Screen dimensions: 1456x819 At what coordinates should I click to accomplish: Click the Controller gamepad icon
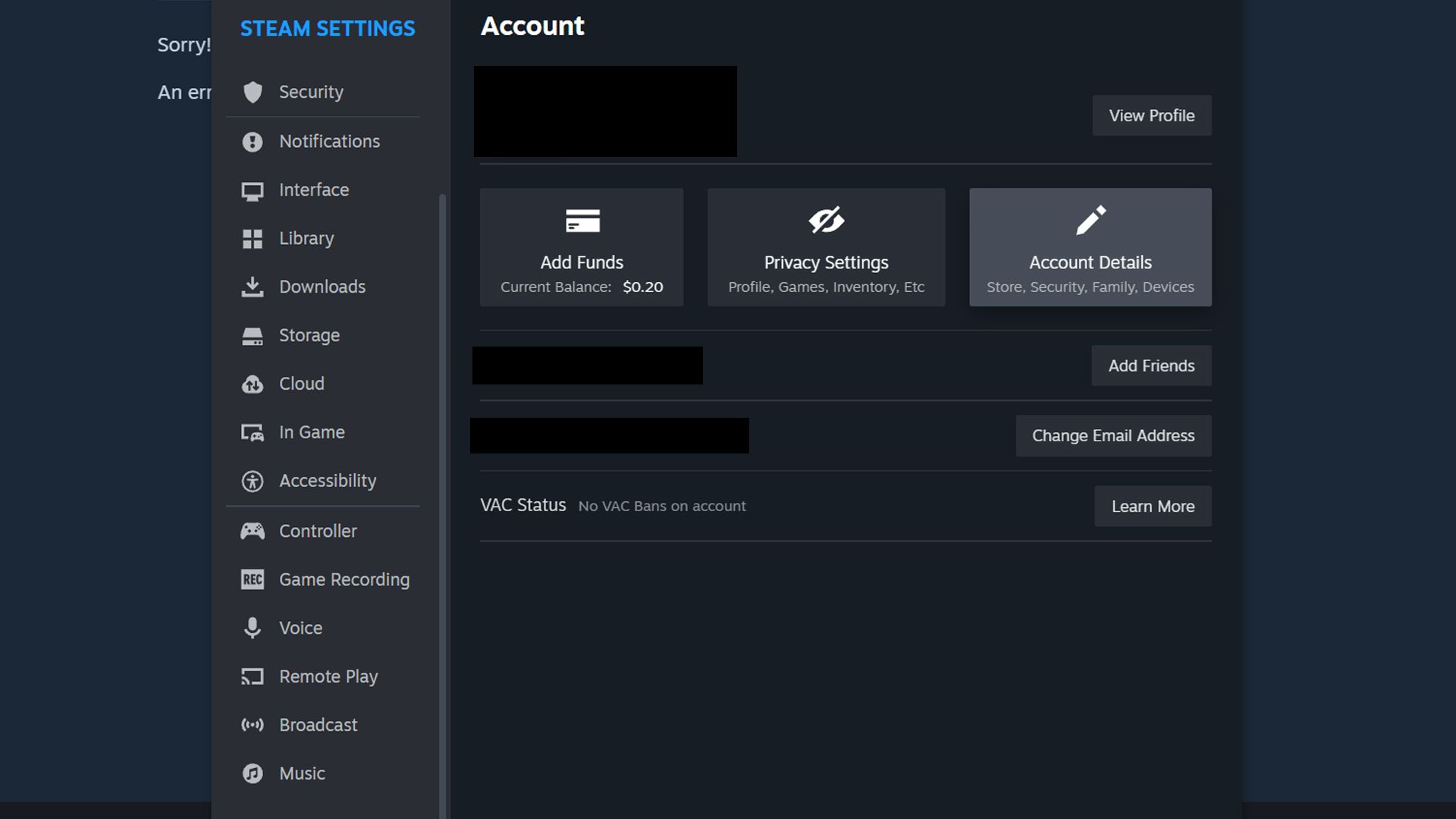253,531
